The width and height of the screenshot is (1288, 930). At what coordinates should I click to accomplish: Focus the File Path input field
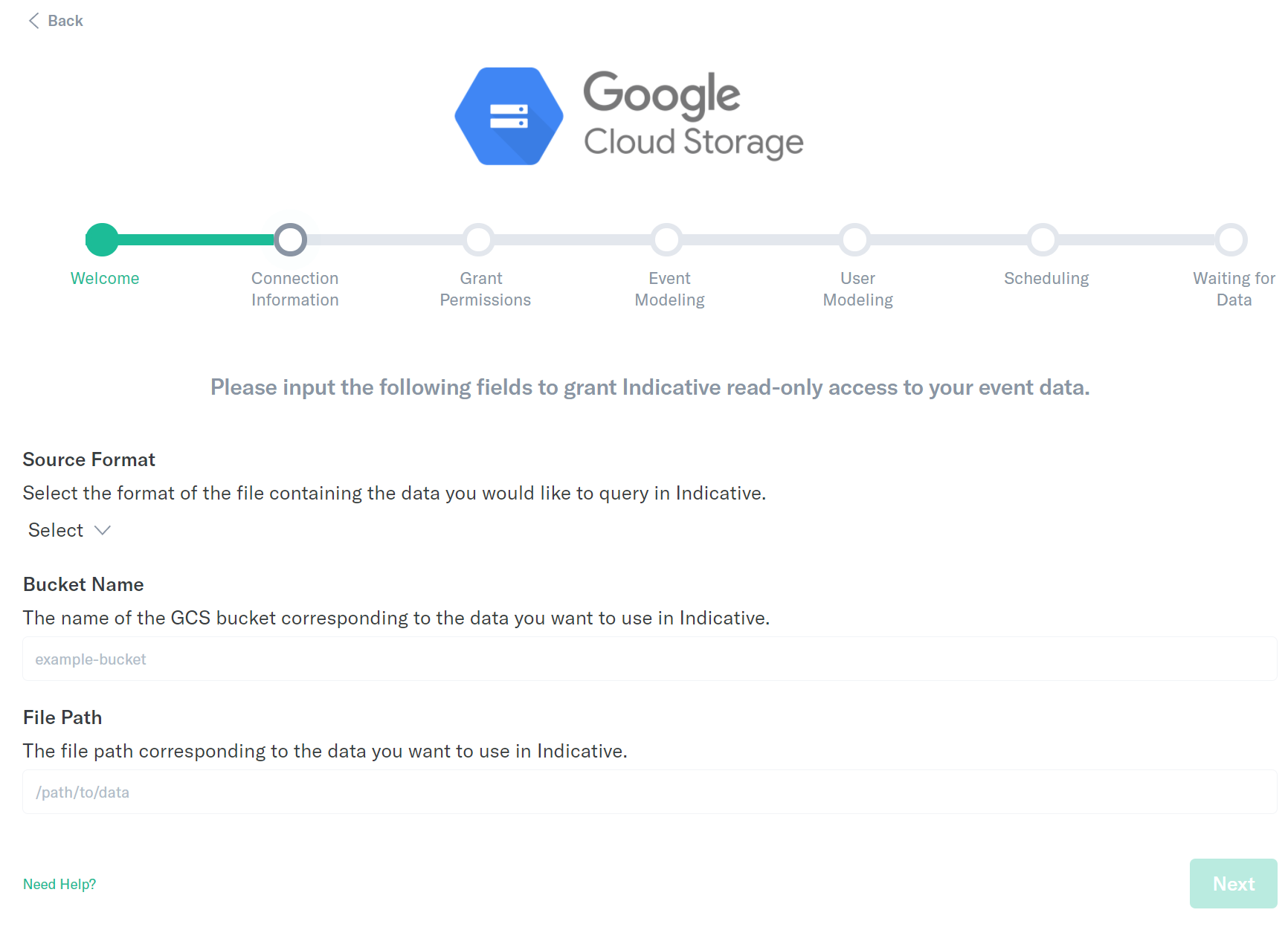click(650, 792)
